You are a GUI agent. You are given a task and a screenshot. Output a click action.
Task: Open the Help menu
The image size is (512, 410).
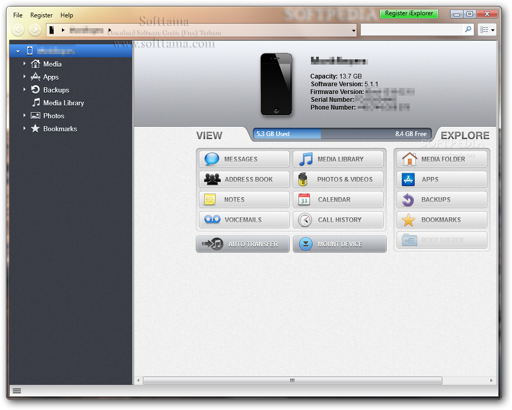coord(67,15)
